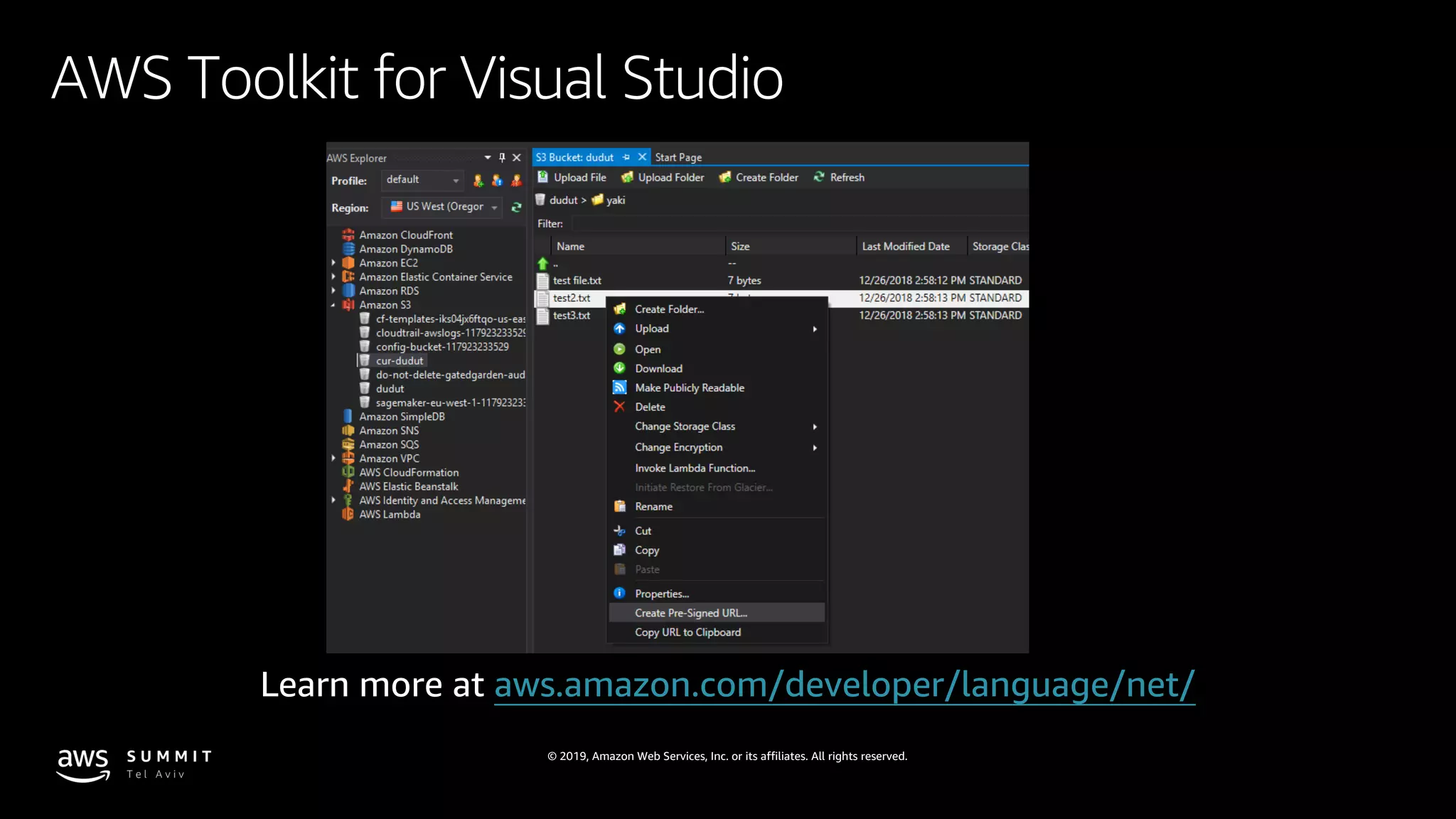
Task: Open Change Encryption submenu
Action: pyautogui.click(x=717, y=447)
